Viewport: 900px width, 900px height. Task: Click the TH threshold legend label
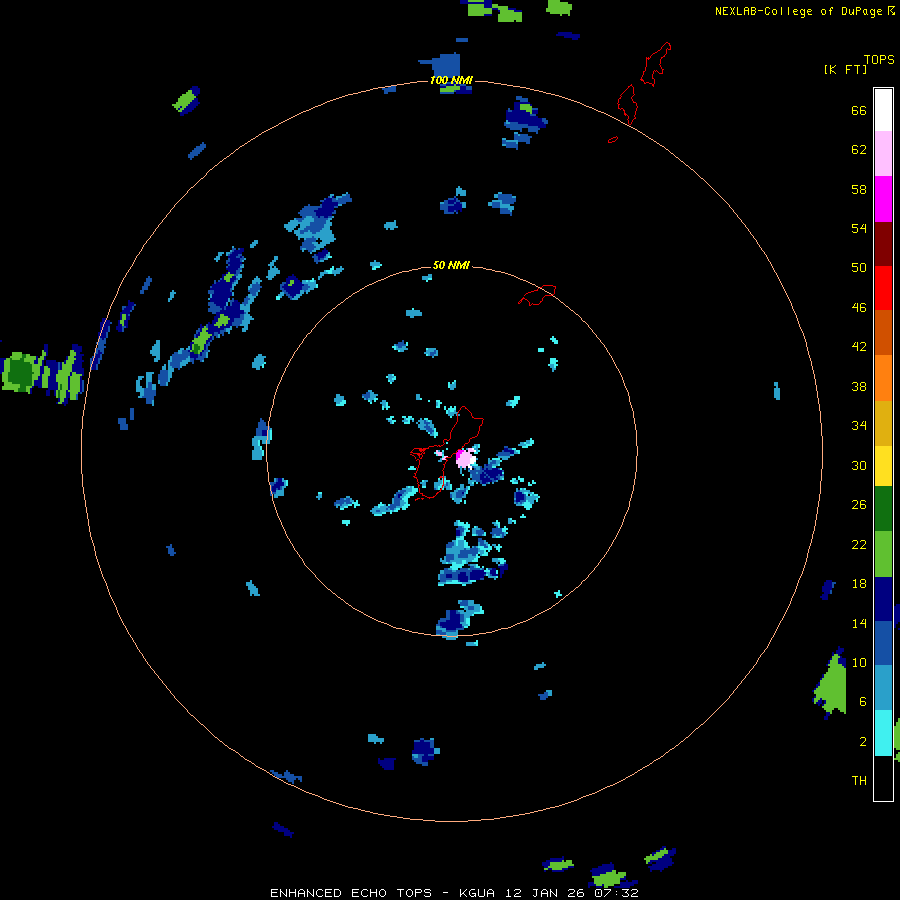[x=859, y=781]
